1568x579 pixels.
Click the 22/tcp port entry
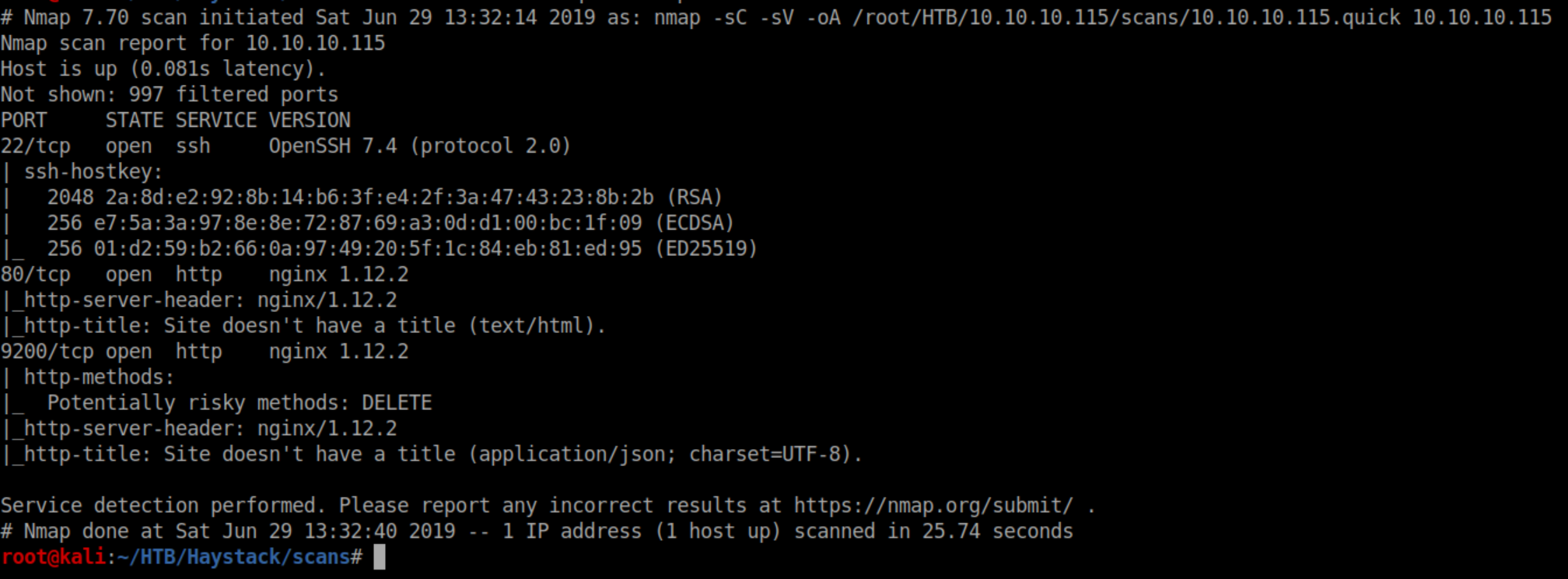(35, 146)
